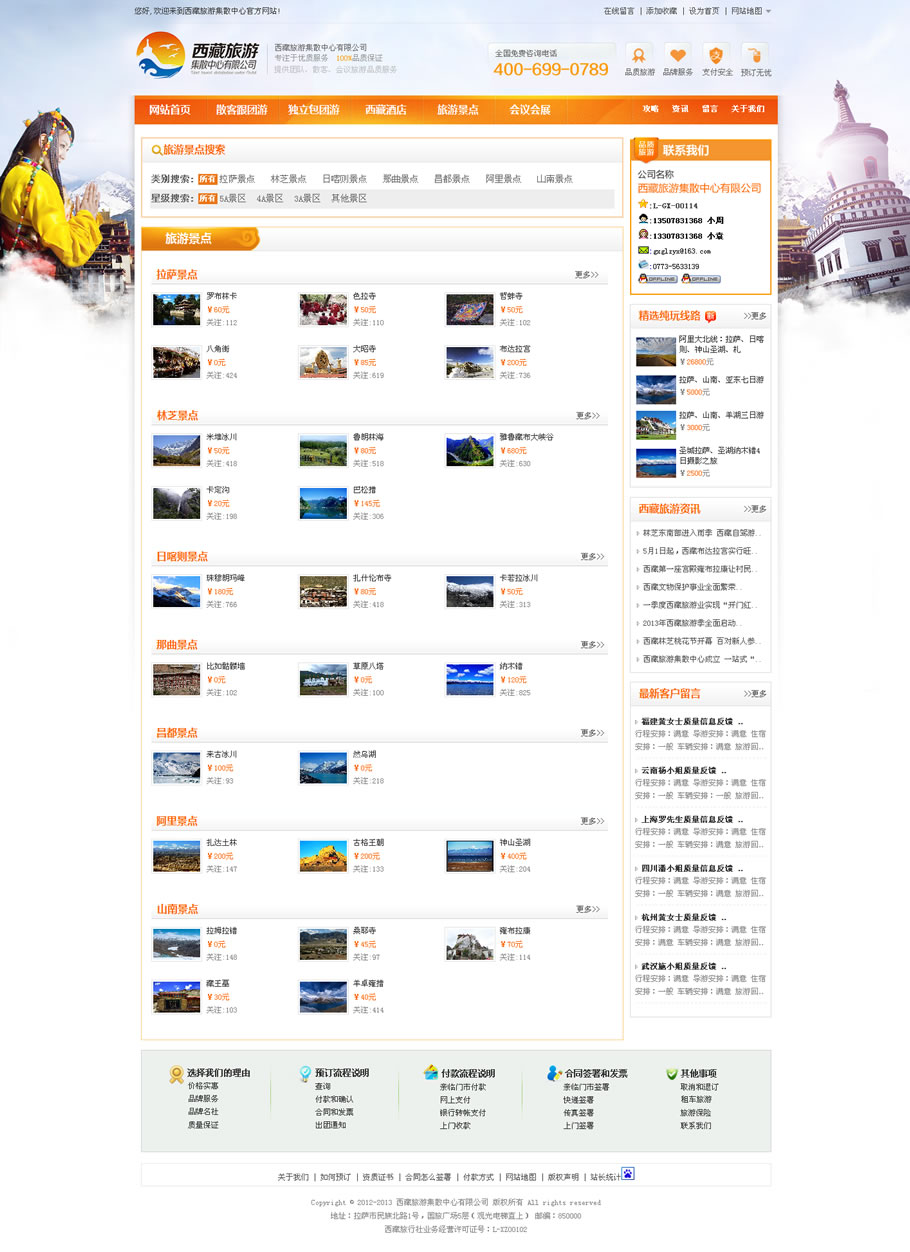The image size is (910, 1252).
Task: Expand 更多 in 精选纯玩线路 panel
Action: coord(755,316)
